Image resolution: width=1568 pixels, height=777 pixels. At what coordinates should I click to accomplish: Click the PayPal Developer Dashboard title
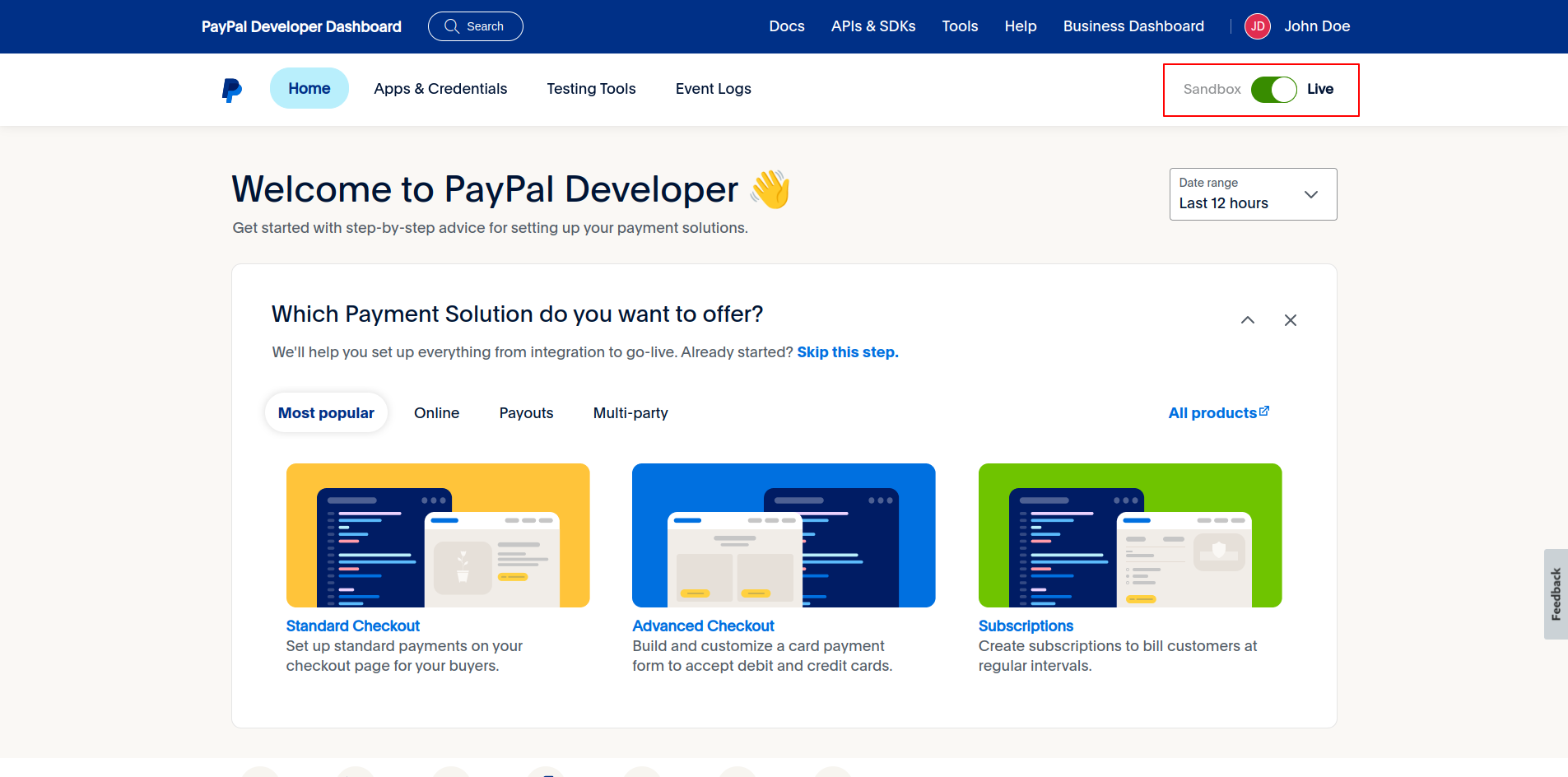(x=301, y=26)
